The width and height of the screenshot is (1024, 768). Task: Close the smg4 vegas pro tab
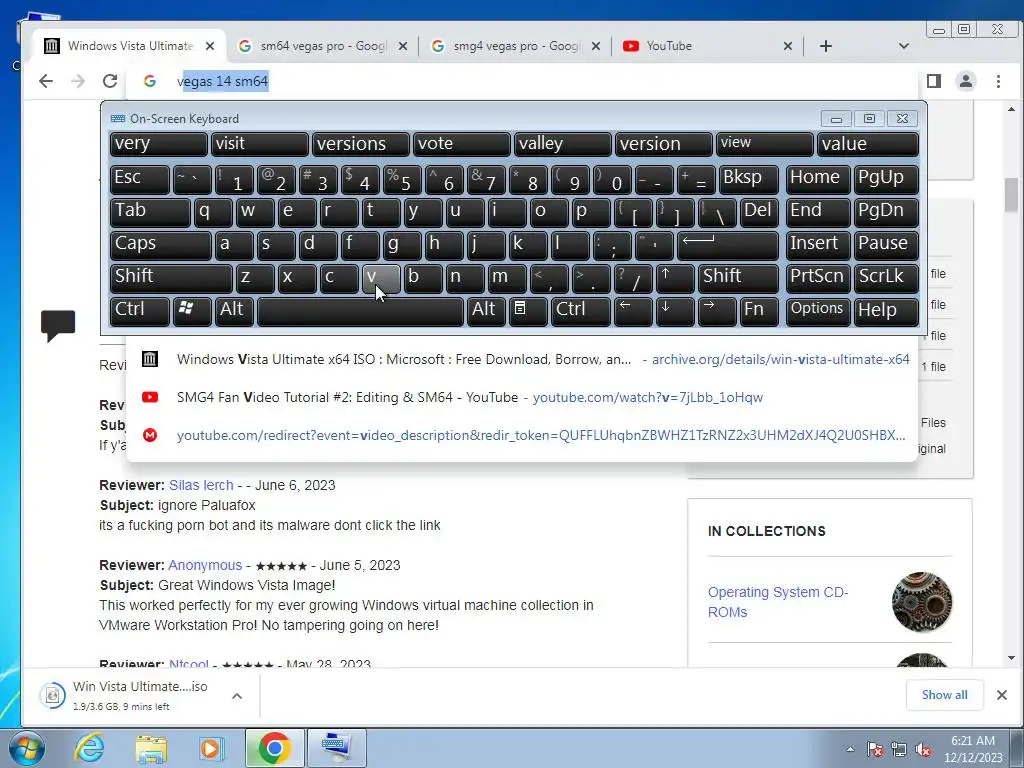click(596, 46)
